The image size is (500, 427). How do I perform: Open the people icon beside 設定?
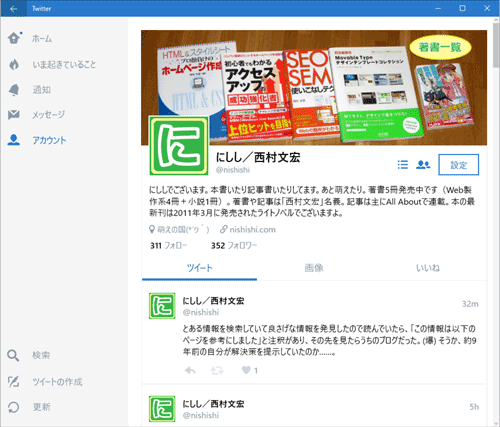423,164
